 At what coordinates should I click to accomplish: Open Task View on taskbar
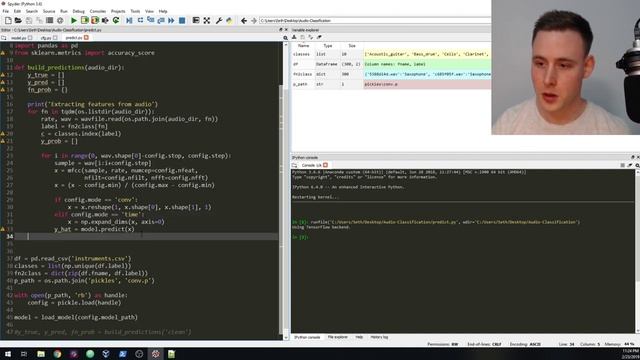click(24, 354)
